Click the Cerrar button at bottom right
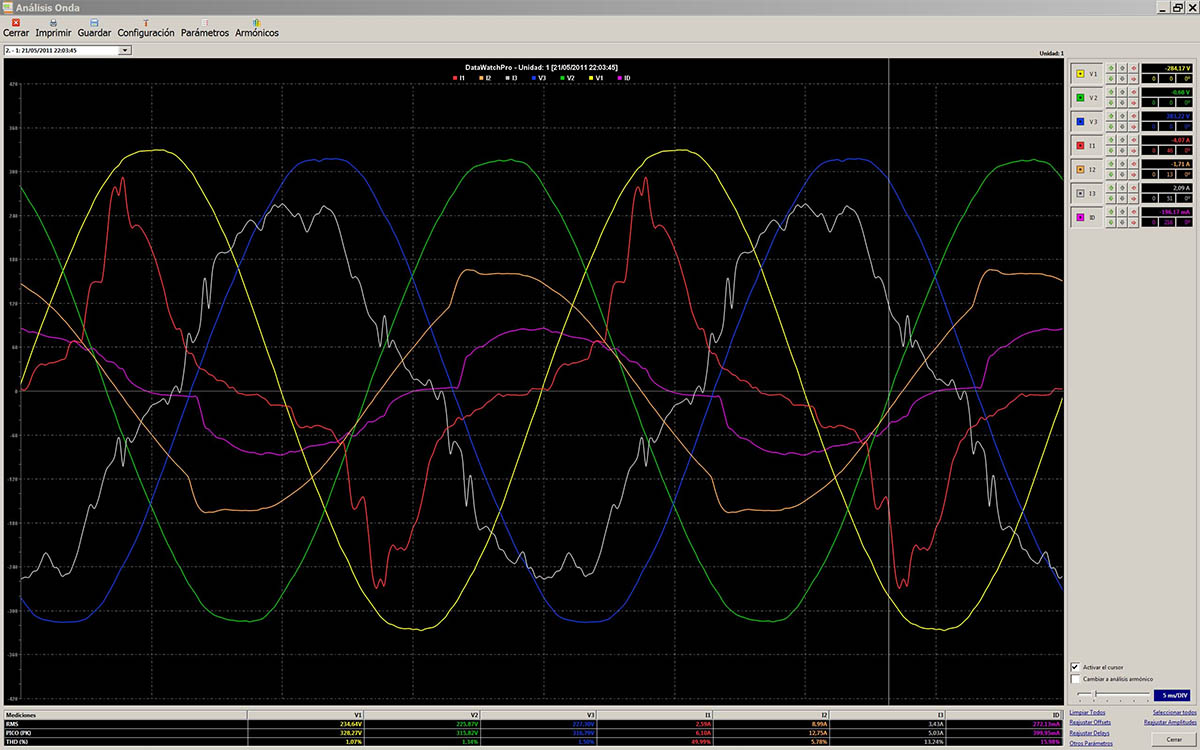 (1174, 738)
